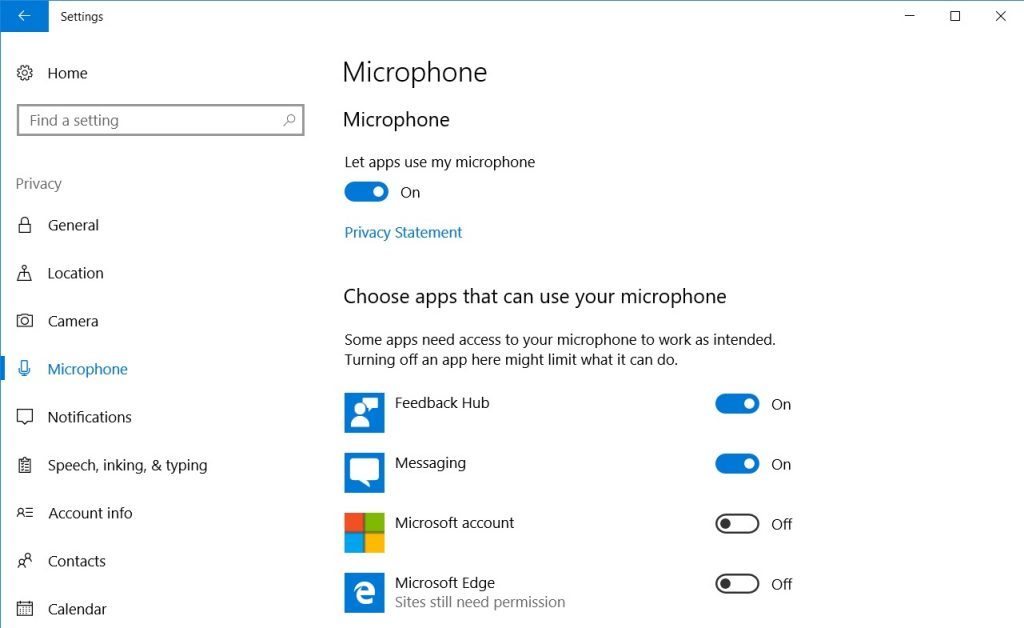Select the Microsoft Edge app icon
Screen dimensions: 1024x628
point(364,592)
